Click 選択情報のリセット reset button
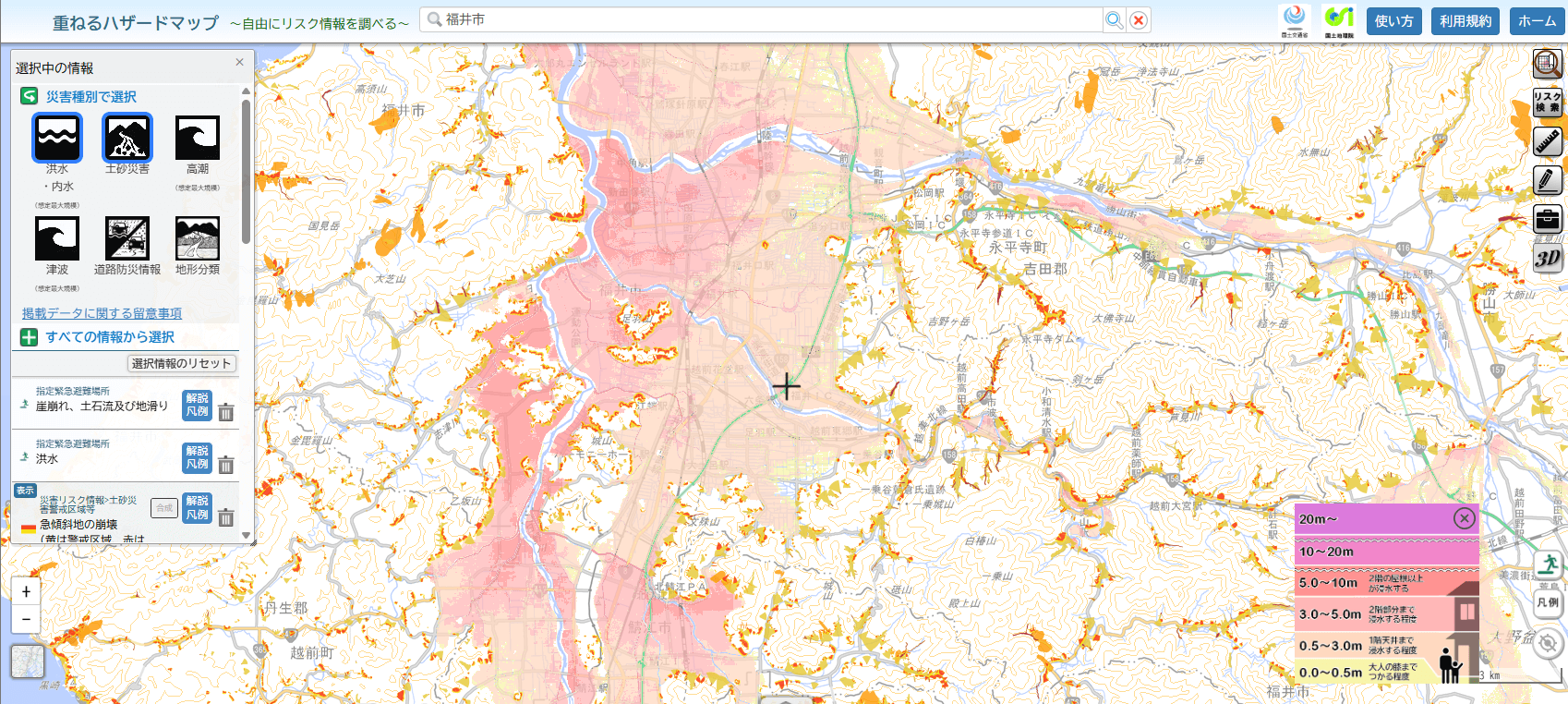Viewport: 1568px width, 704px height. pos(181,363)
